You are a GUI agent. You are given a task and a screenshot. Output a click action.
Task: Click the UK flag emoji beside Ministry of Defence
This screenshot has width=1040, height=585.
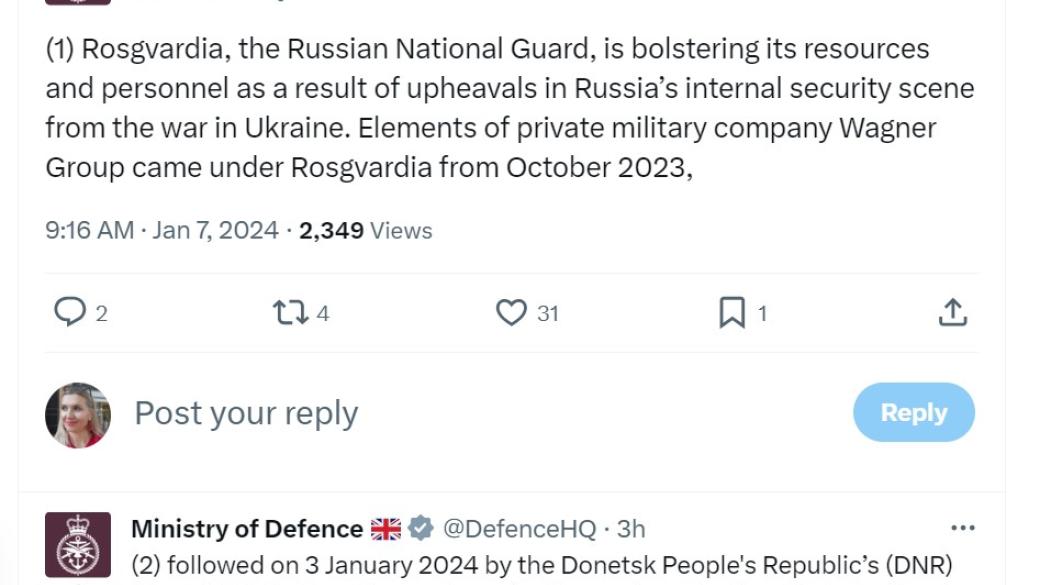click(385, 528)
